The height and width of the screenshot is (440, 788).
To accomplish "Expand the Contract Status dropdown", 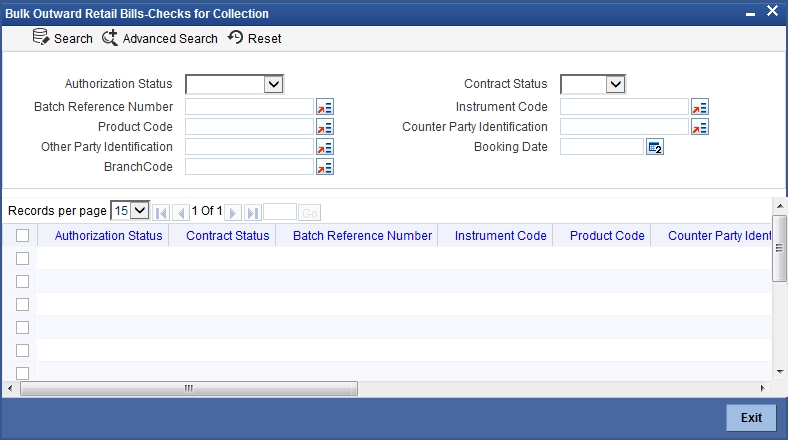I will (615, 84).
